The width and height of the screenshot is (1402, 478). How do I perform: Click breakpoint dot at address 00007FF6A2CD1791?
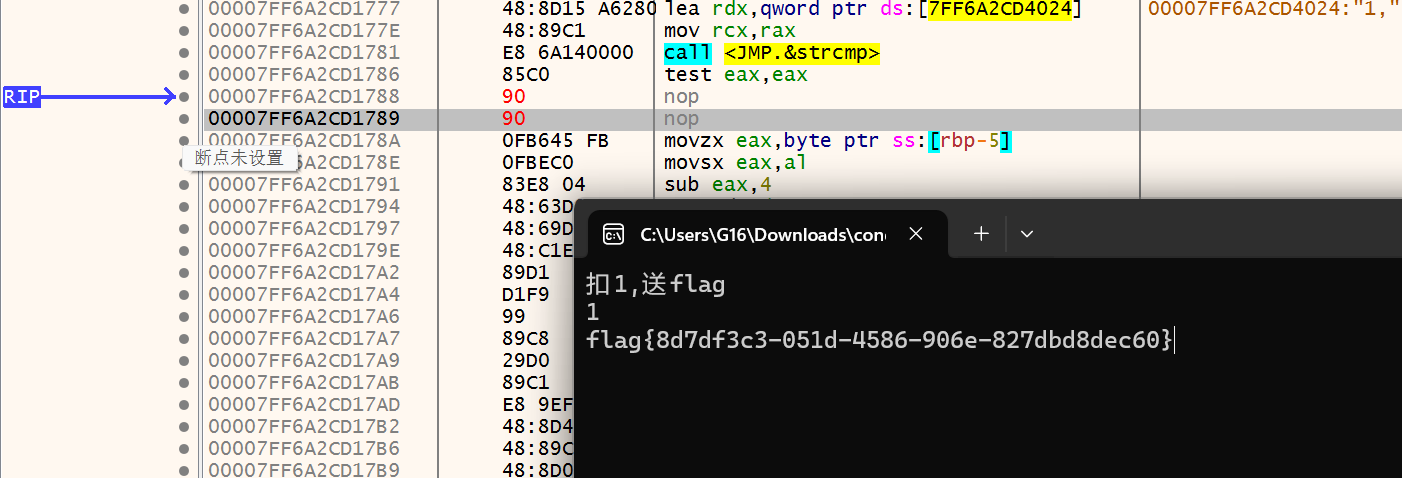(x=183, y=185)
